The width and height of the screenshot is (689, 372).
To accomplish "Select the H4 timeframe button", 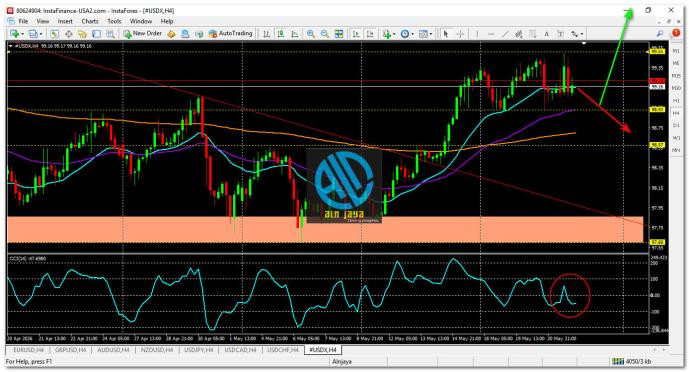I will [x=676, y=113].
